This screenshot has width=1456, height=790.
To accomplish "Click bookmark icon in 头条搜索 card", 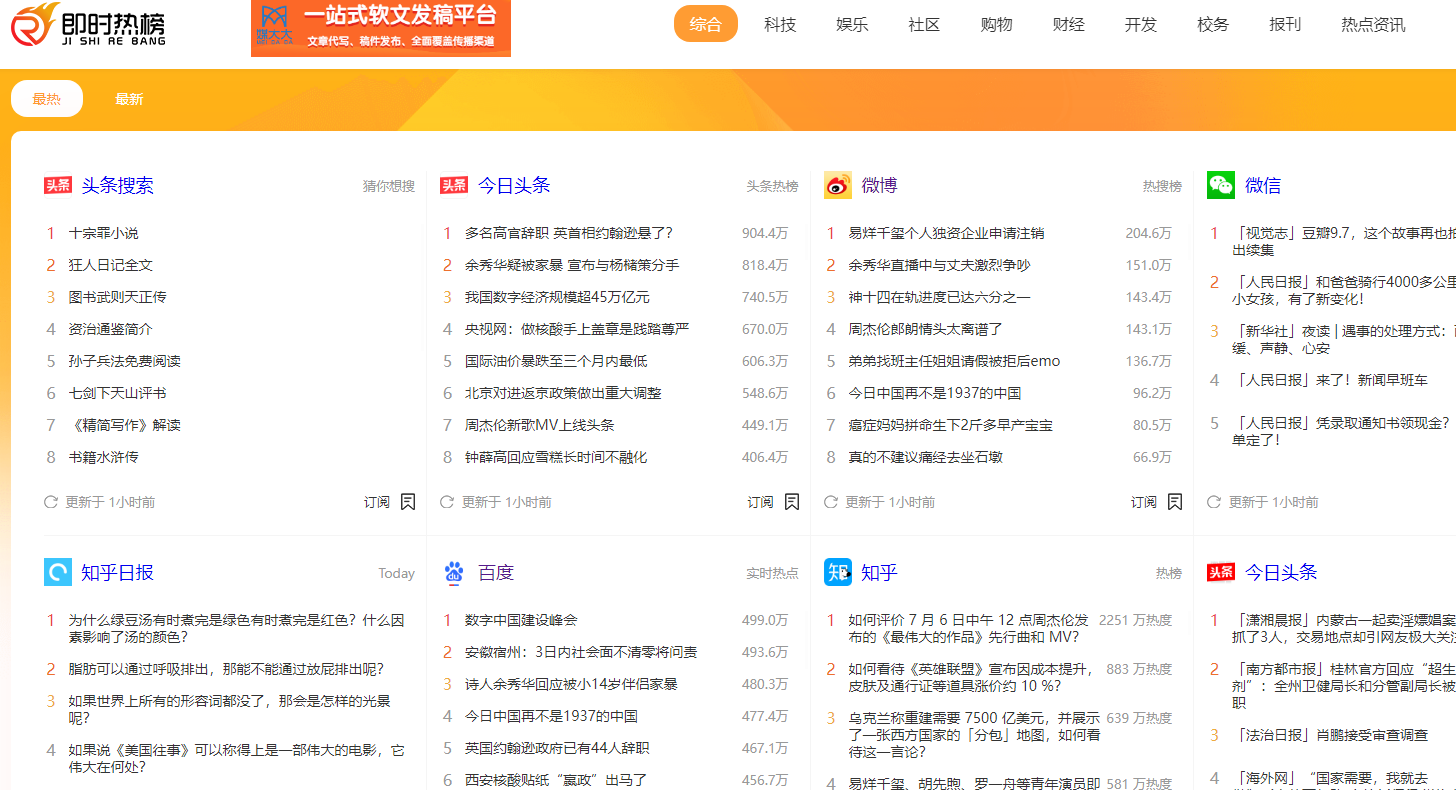I will coord(408,502).
